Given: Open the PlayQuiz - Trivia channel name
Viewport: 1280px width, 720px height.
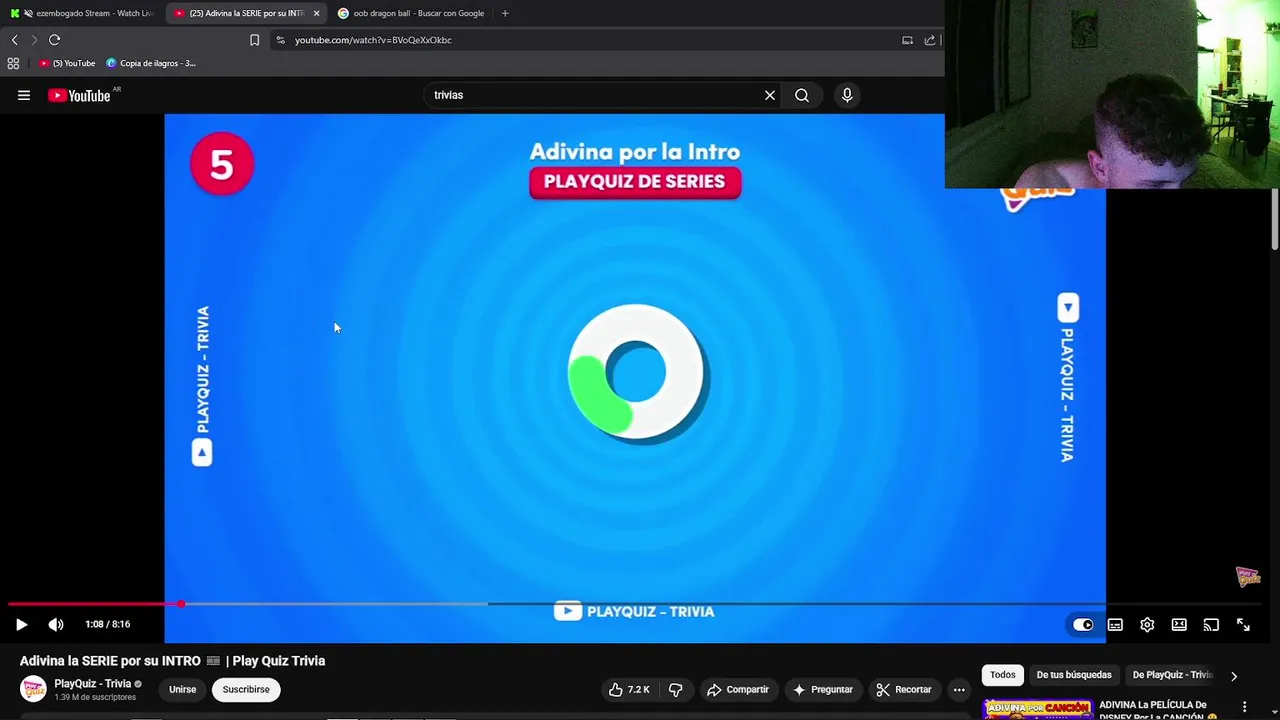Looking at the screenshot, I should click(x=93, y=684).
